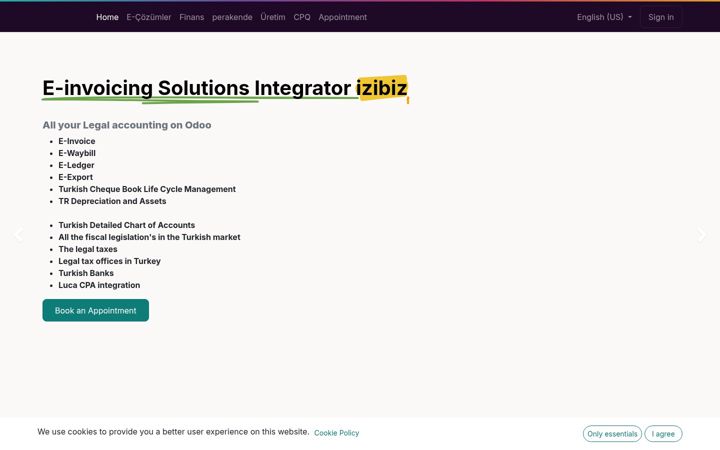Click the Turkish Banks list item
Image resolution: width=720 pixels, height=450 pixels.
click(86, 273)
